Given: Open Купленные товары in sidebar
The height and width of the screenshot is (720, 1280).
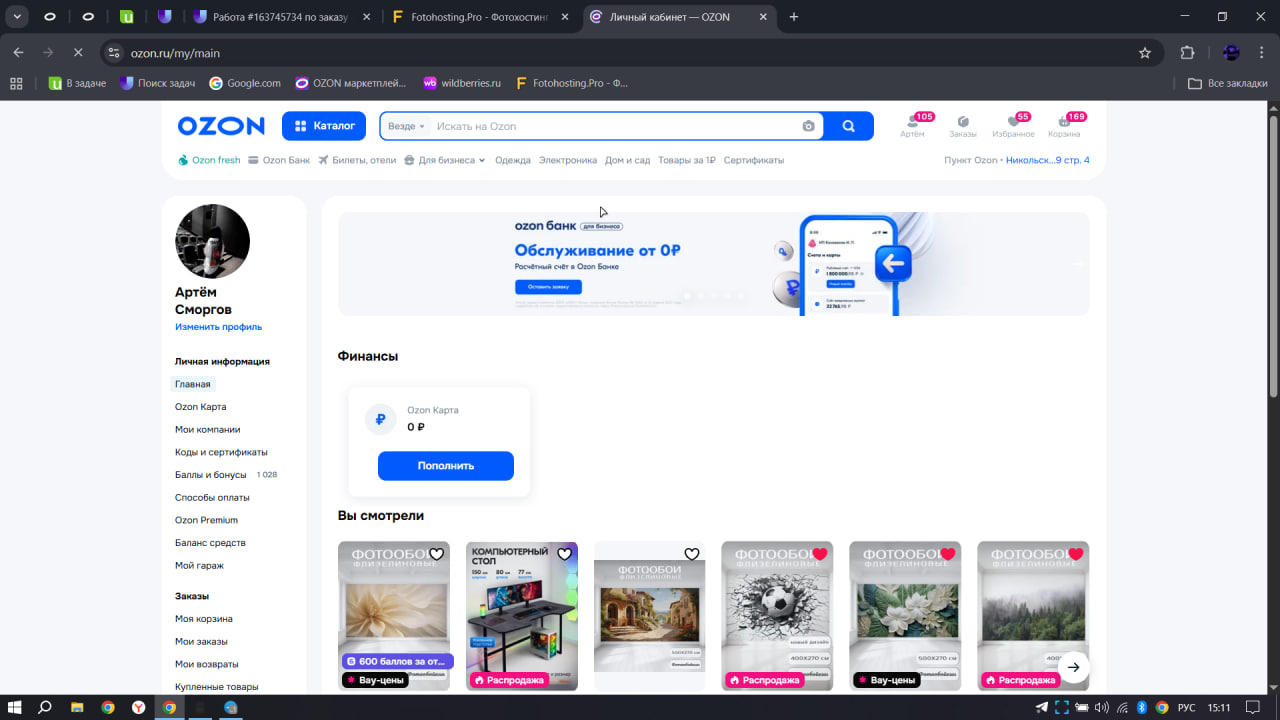Looking at the screenshot, I should [x=217, y=687].
